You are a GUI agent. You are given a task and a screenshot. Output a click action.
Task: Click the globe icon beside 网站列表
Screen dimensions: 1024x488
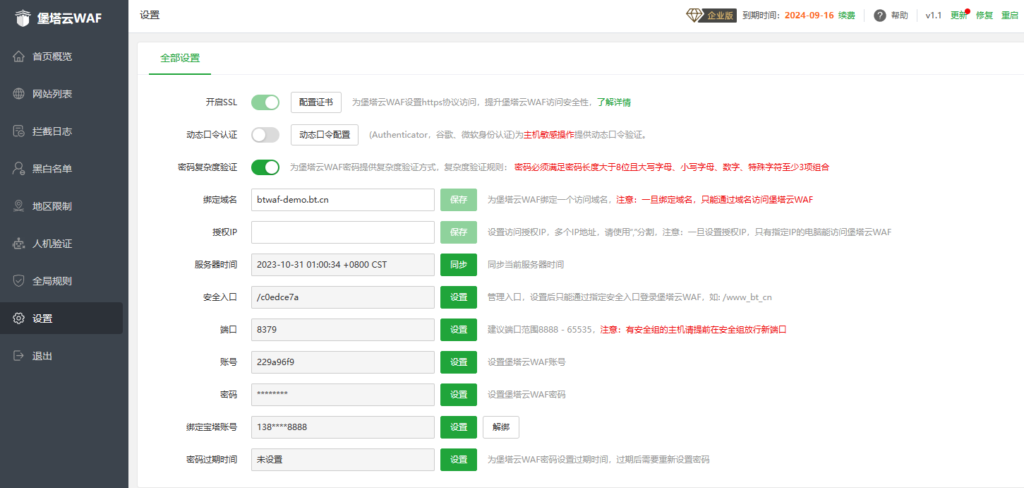[x=19, y=94]
